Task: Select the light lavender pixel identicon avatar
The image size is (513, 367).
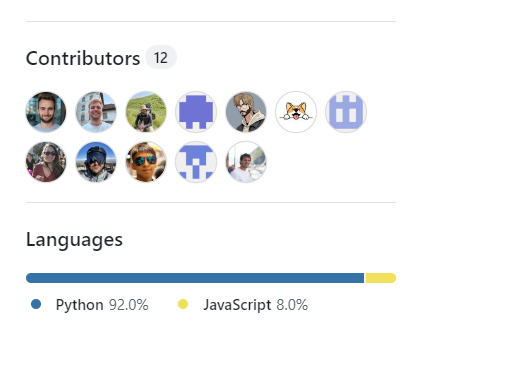Action: click(x=346, y=112)
